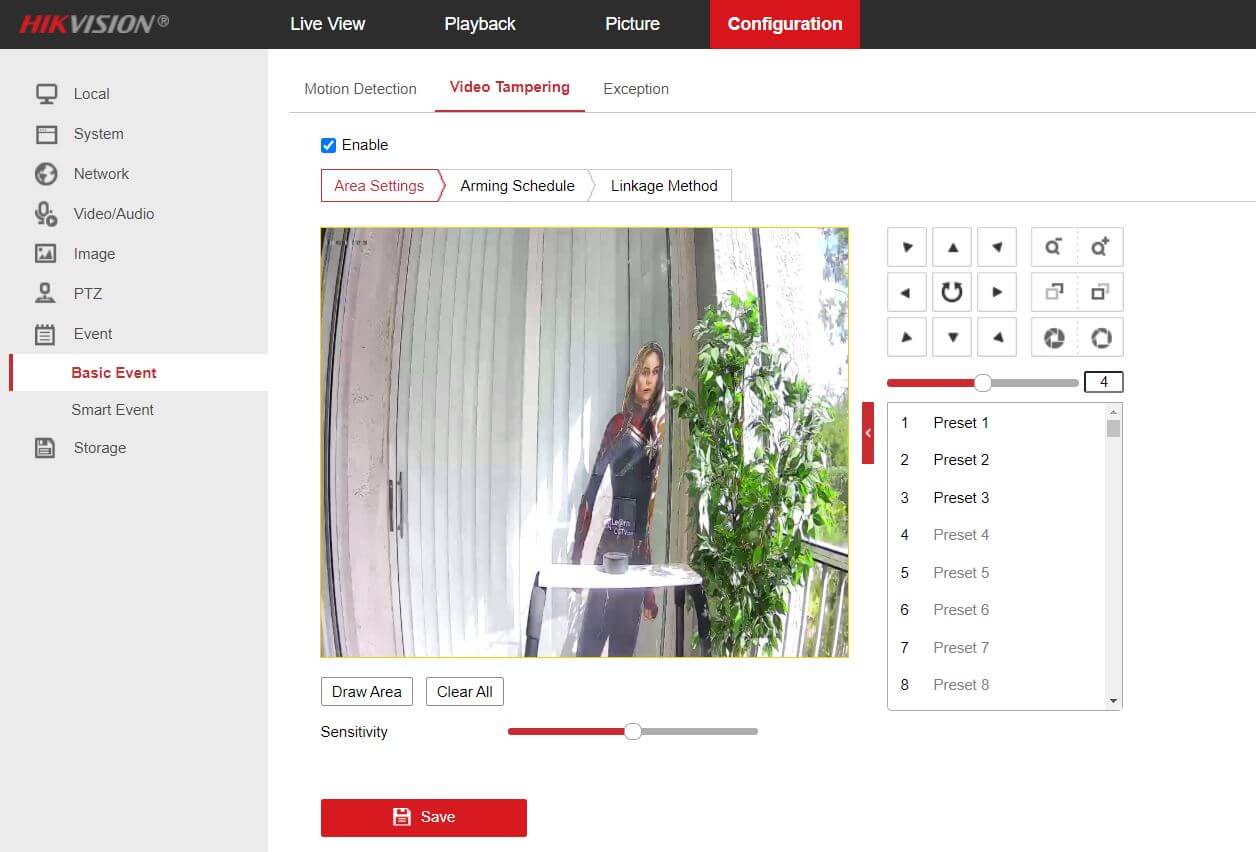The image size is (1256, 852).
Task: Switch to the Motion Detection tab
Action: coord(360,89)
